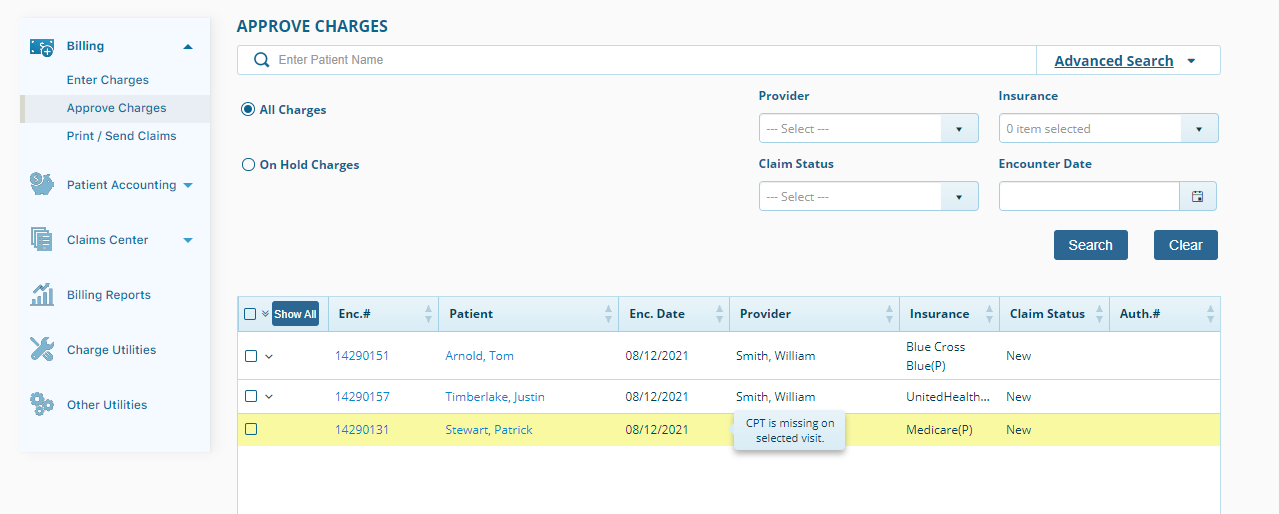Select the On Hold Charges radio button

pos(248,165)
